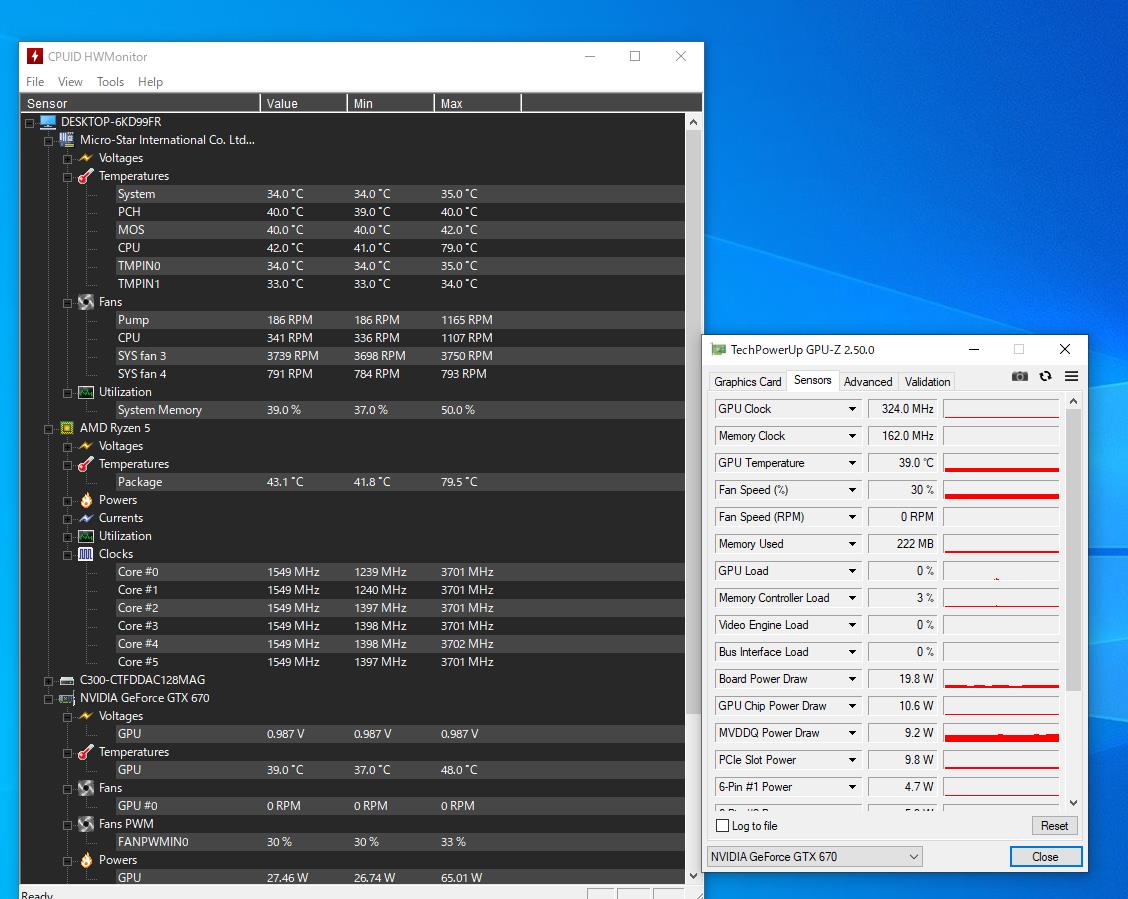1128x899 pixels.
Task: Click the Sensor column header
Action: click(x=140, y=104)
